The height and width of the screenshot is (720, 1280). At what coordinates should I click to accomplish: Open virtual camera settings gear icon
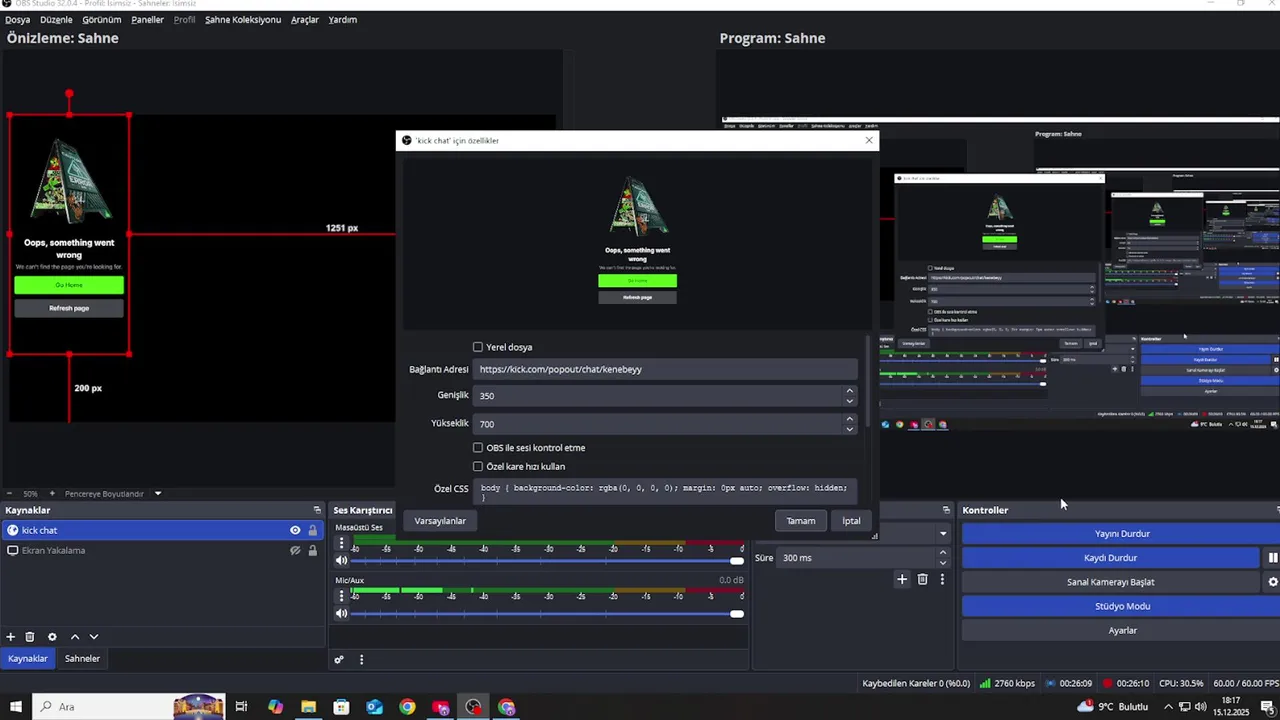(x=1273, y=582)
